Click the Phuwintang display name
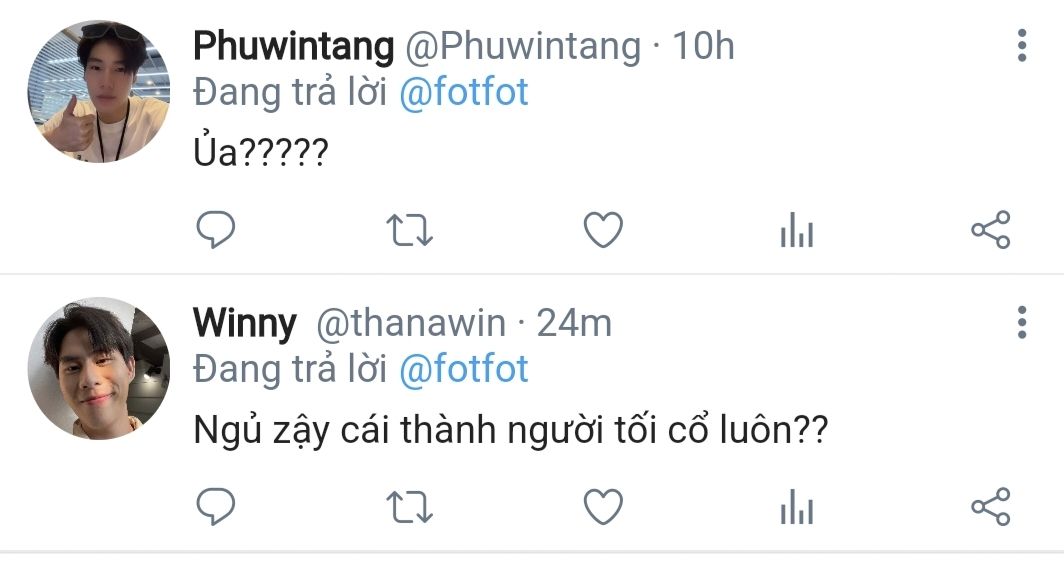 293,46
